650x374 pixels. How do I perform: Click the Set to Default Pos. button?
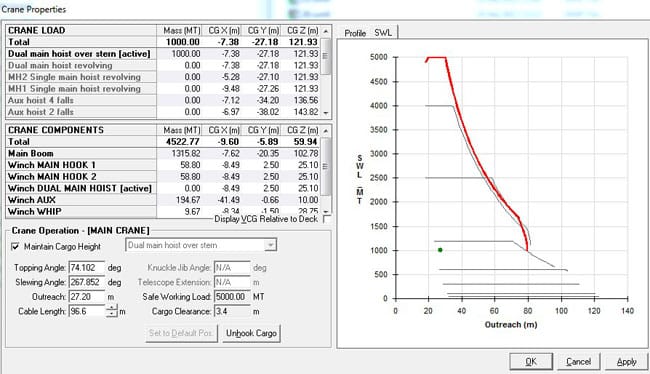181,333
